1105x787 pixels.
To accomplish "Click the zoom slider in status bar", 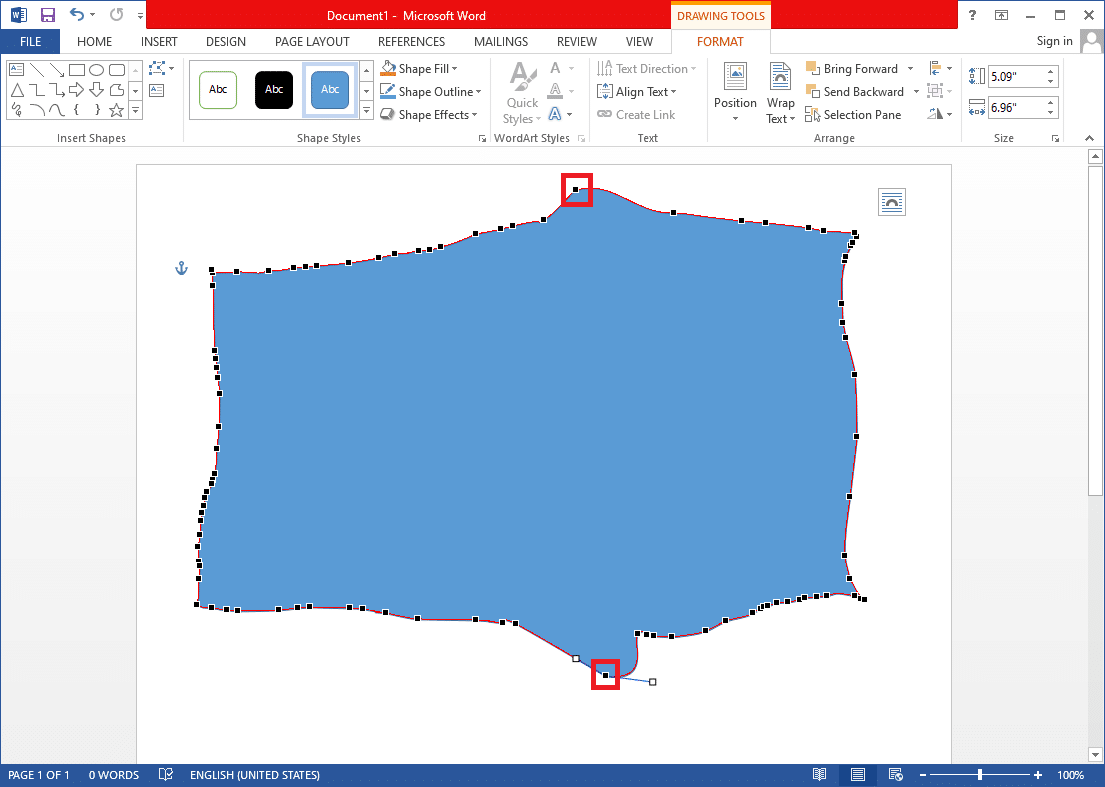I will (980, 774).
